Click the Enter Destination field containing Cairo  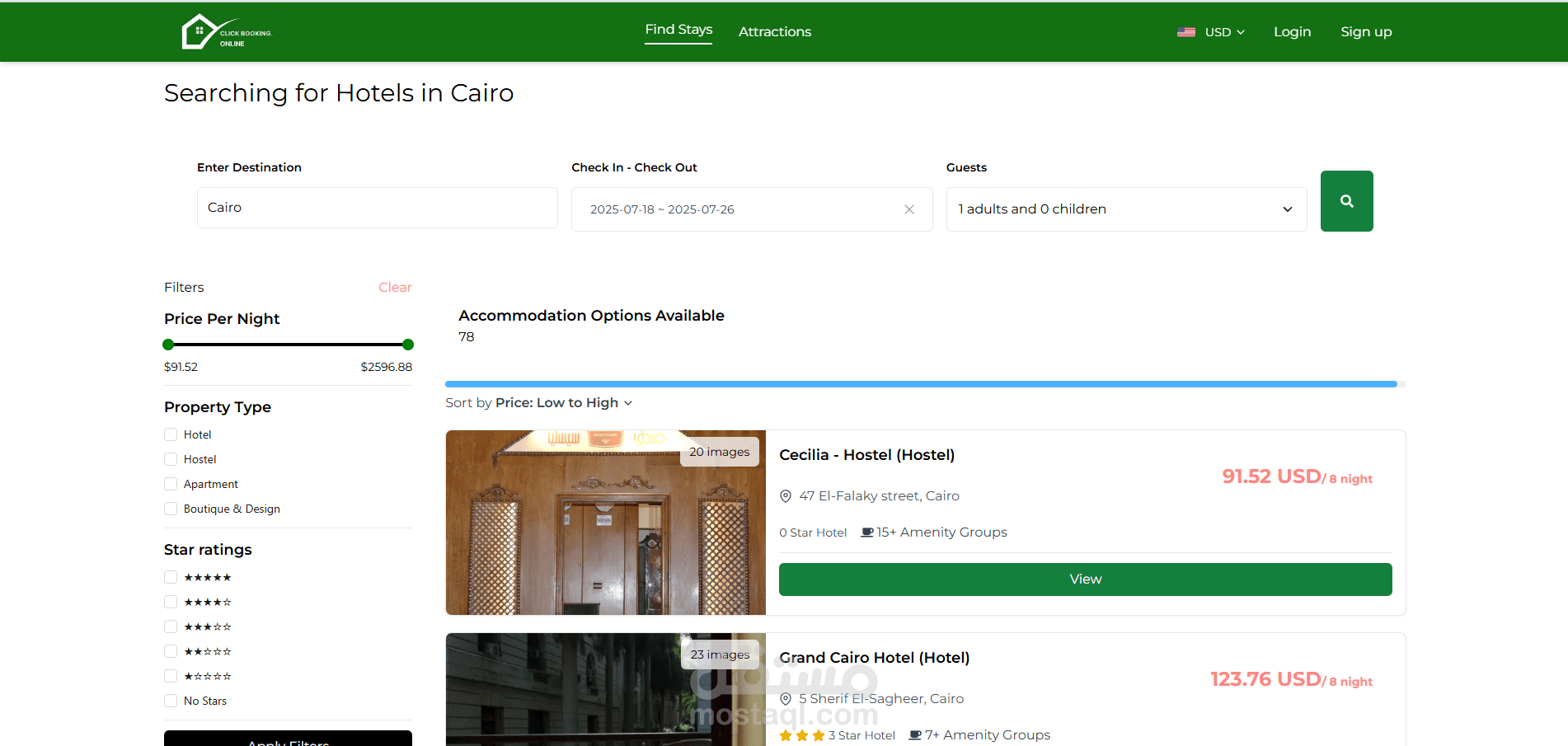tap(378, 208)
